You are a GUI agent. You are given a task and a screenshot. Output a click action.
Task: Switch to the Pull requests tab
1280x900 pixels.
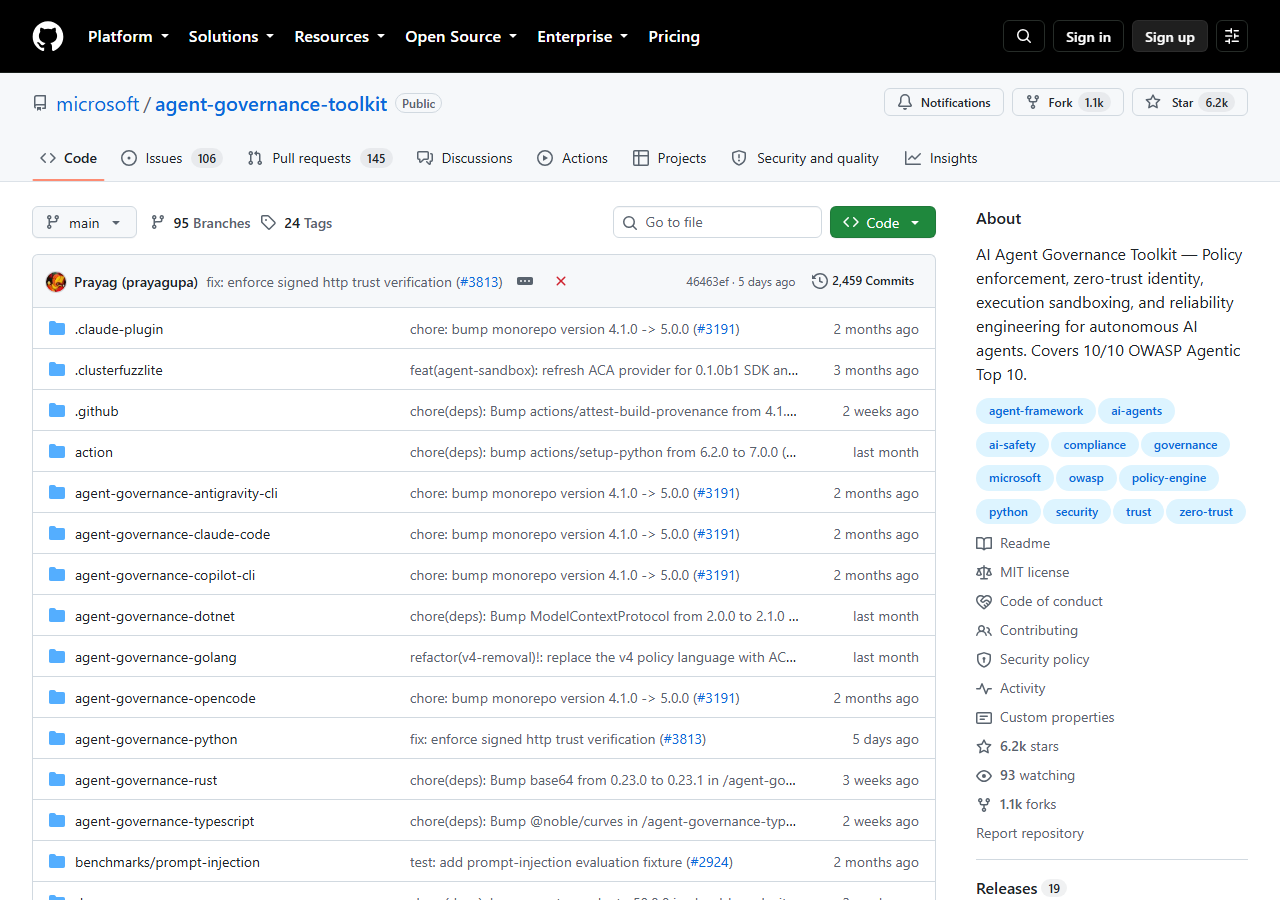pos(319,158)
